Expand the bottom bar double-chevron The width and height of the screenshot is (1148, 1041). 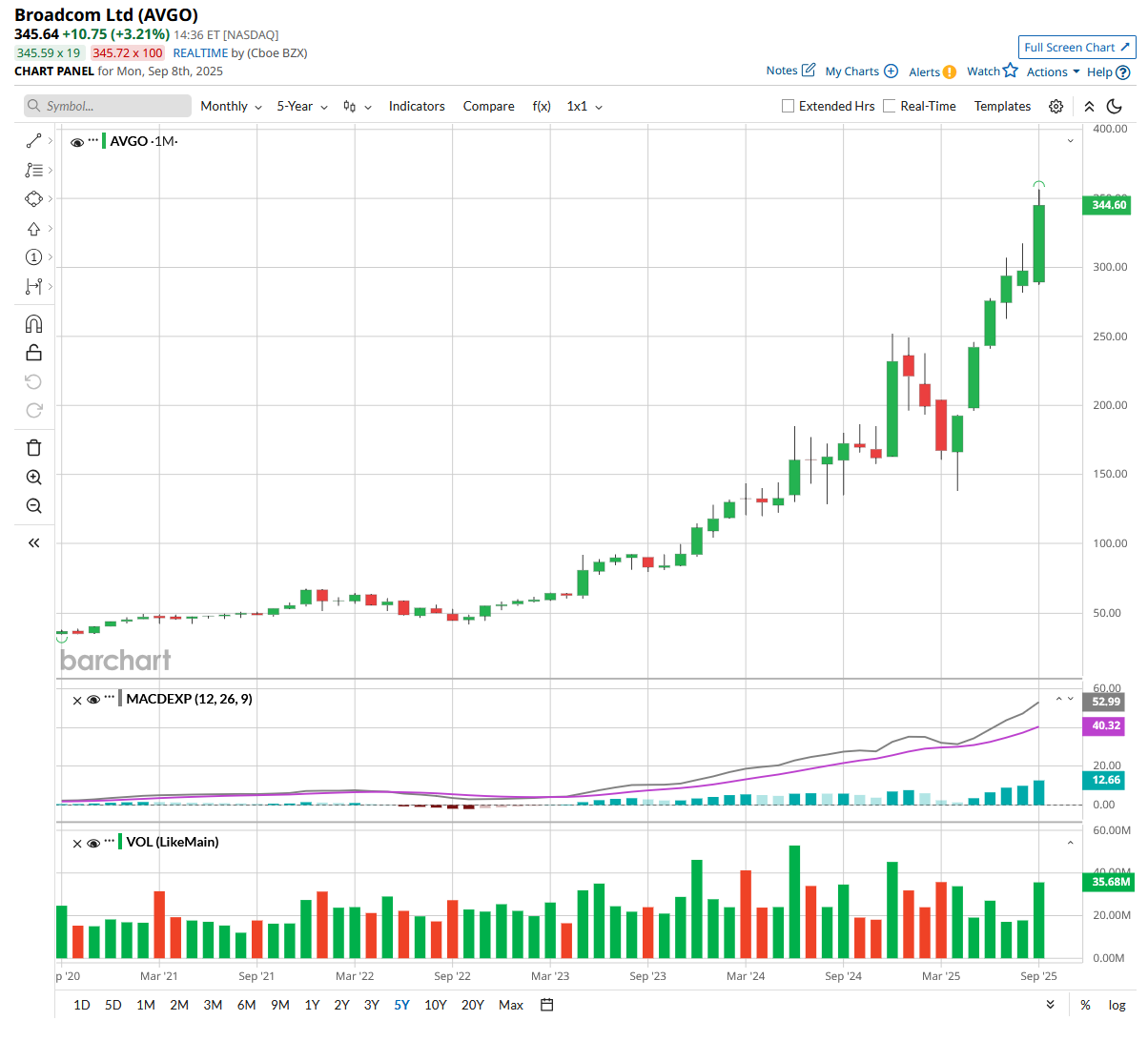(1050, 1005)
